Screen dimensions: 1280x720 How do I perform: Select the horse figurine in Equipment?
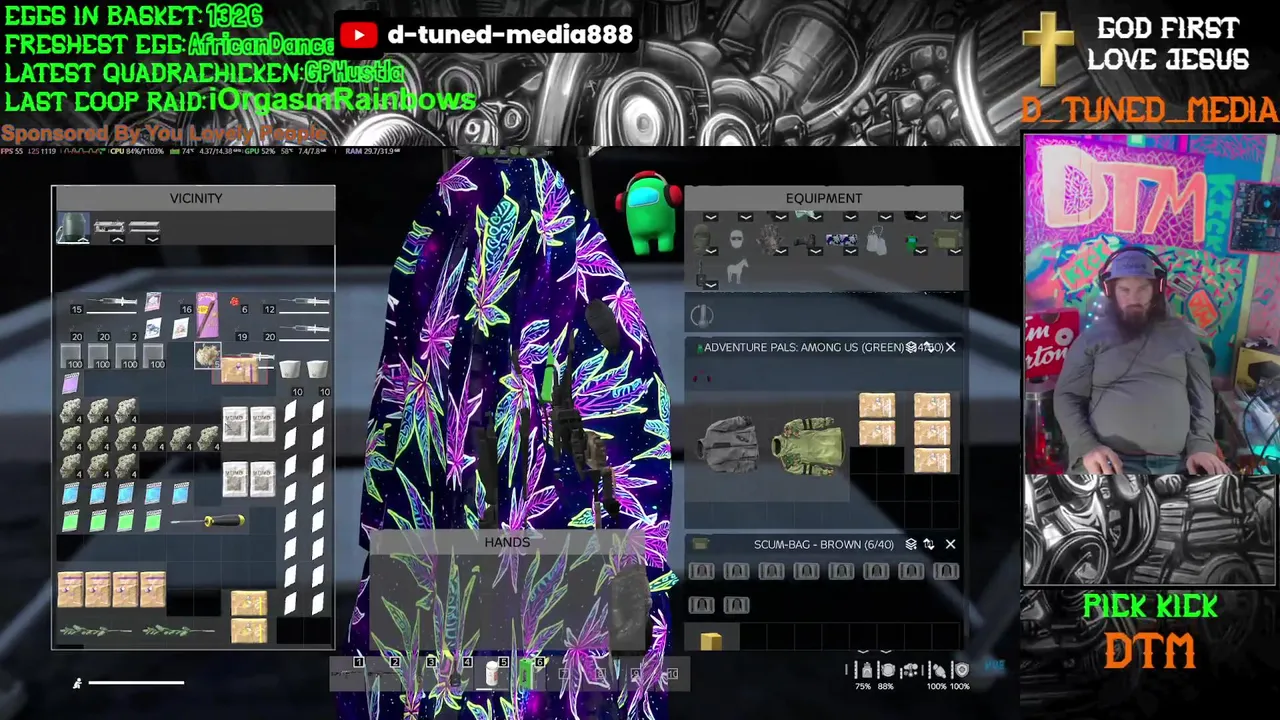[737, 271]
